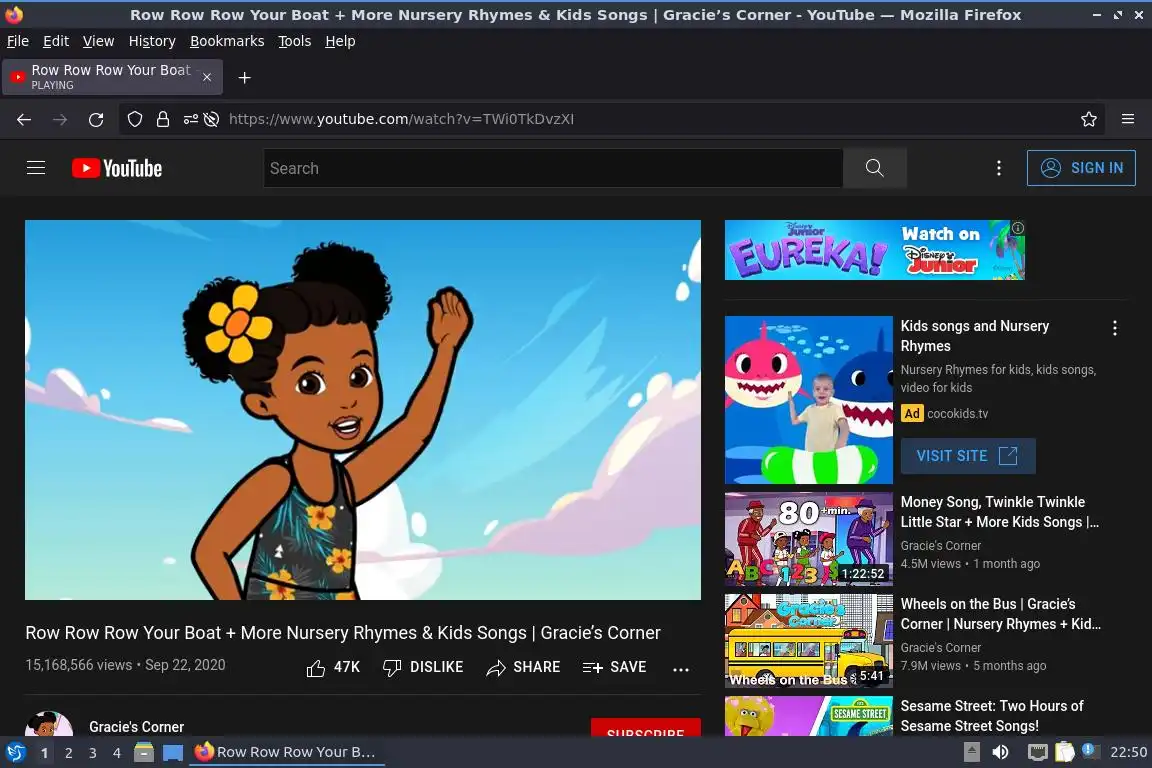The width and height of the screenshot is (1152, 768).
Task: Open Gracie's Corner channel name link
Action: click(x=137, y=727)
